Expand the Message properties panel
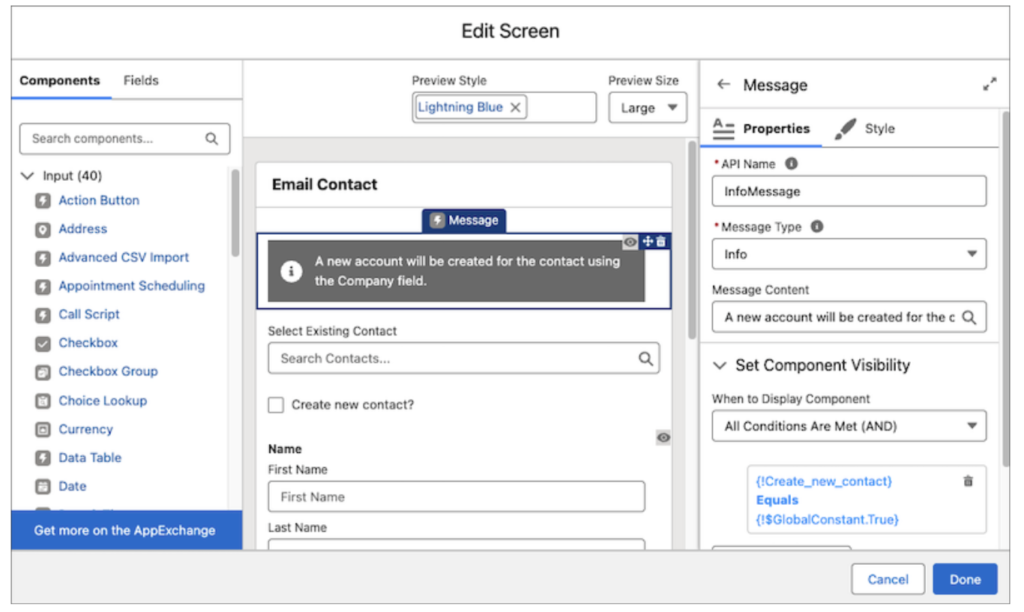This screenshot has width=1024, height=612. pos(989,85)
